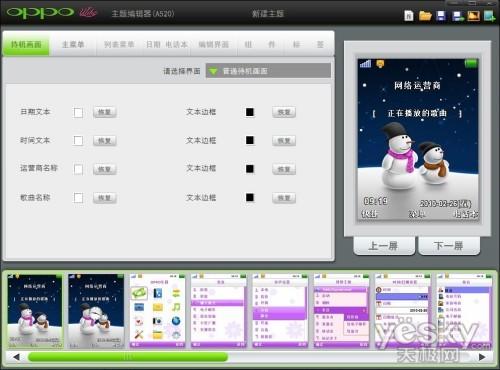Click 恢复 for 文本边框 in 时间文本 row
This screenshot has height=370, width=500.
pyautogui.click(x=284, y=141)
